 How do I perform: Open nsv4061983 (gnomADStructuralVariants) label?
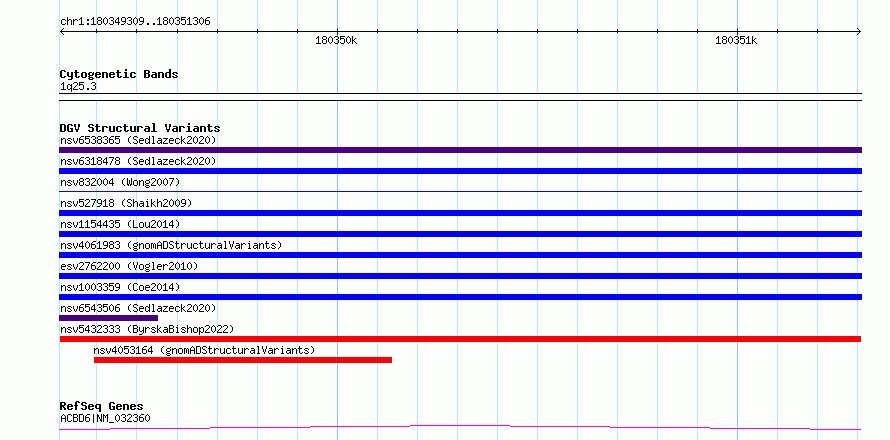171,245
